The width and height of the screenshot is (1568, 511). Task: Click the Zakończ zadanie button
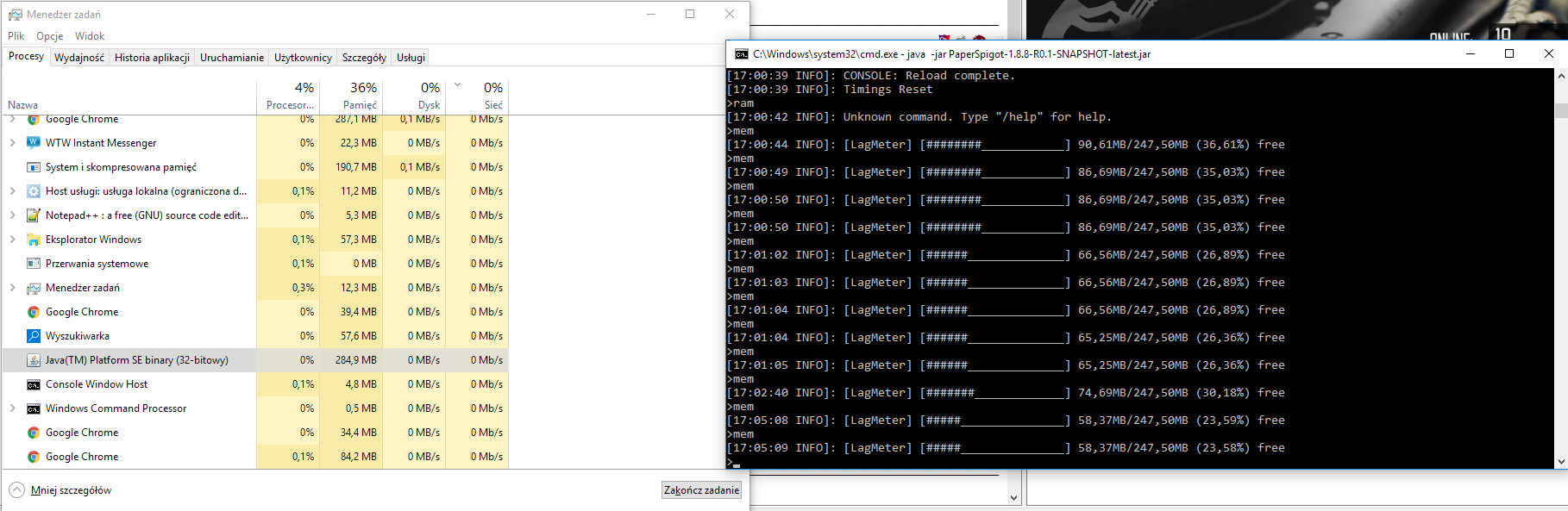(x=701, y=490)
